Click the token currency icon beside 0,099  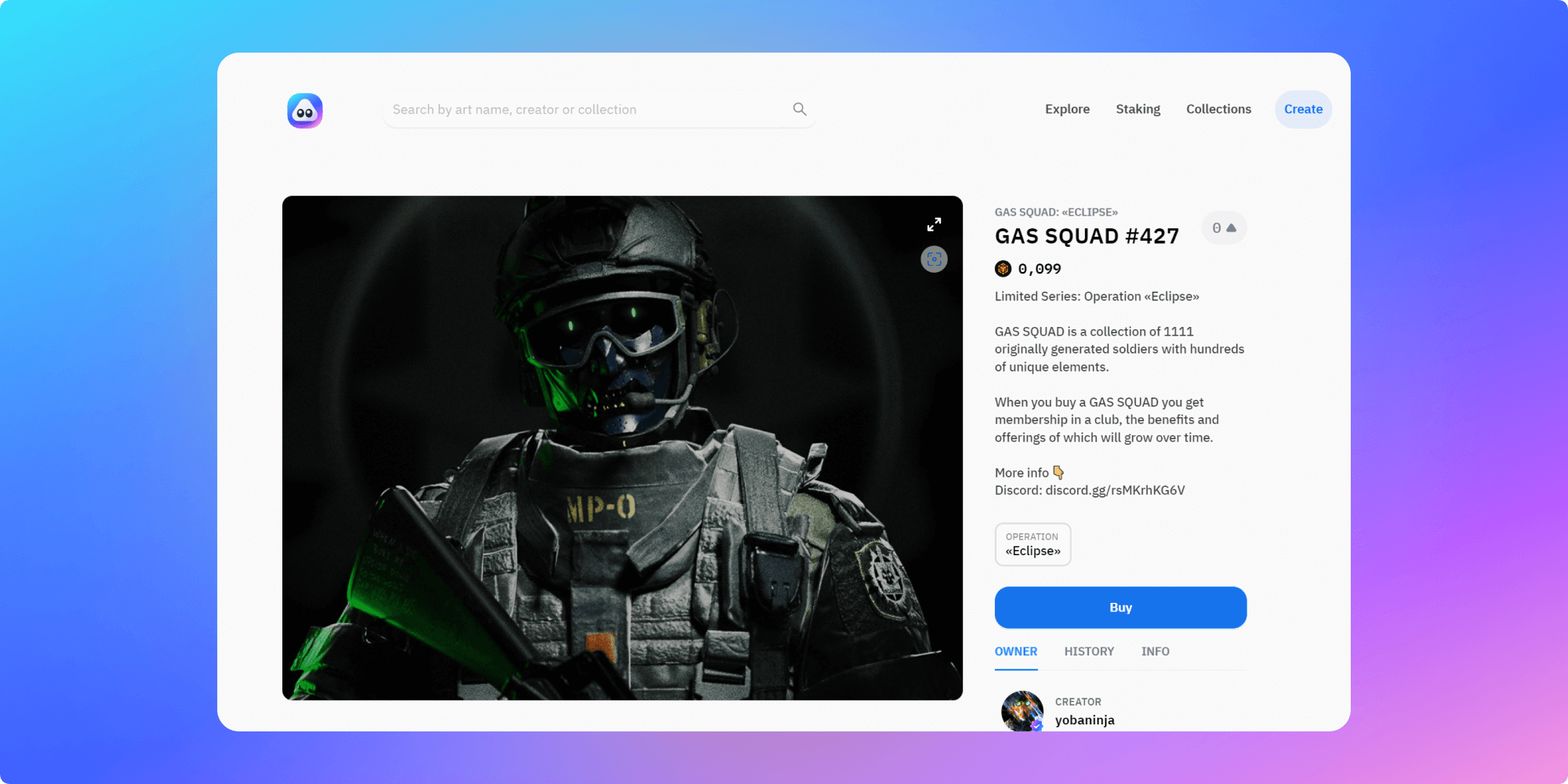pyautogui.click(x=1003, y=269)
